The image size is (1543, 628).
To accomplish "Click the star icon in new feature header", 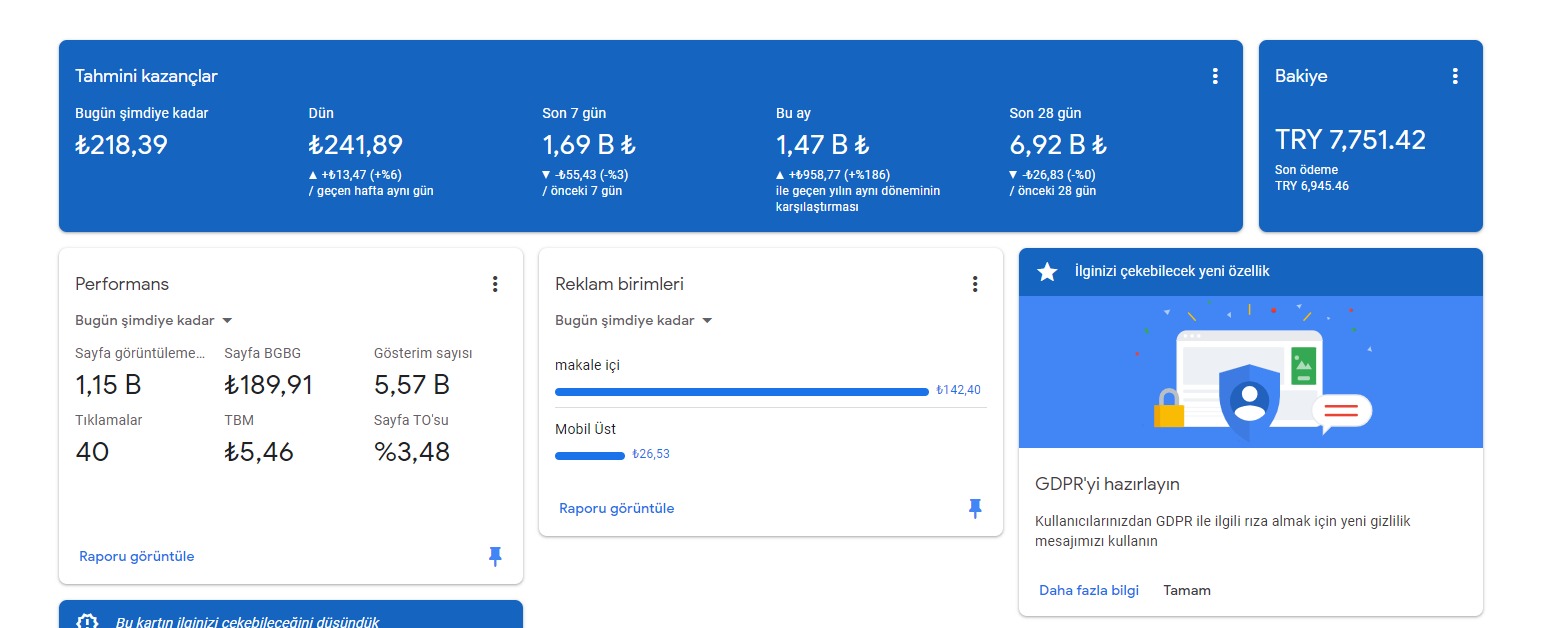I will [1047, 272].
